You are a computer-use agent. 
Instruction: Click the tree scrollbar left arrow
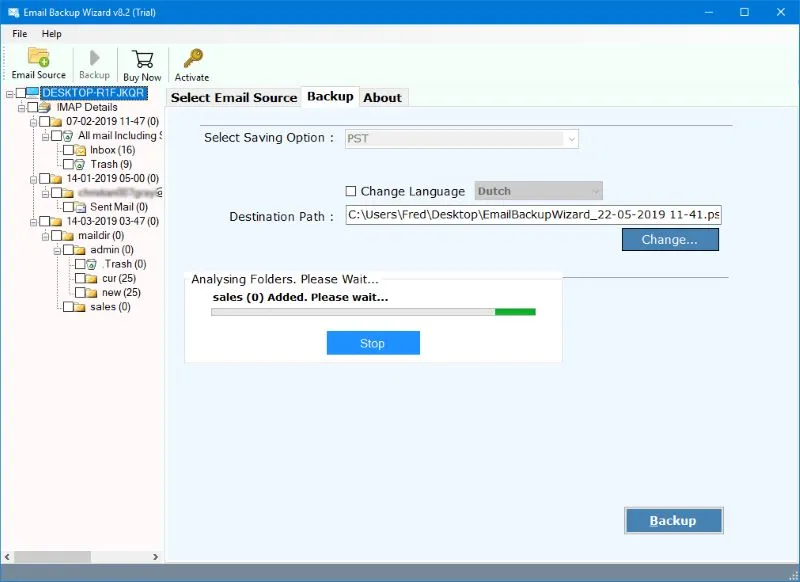click(8, 557)
